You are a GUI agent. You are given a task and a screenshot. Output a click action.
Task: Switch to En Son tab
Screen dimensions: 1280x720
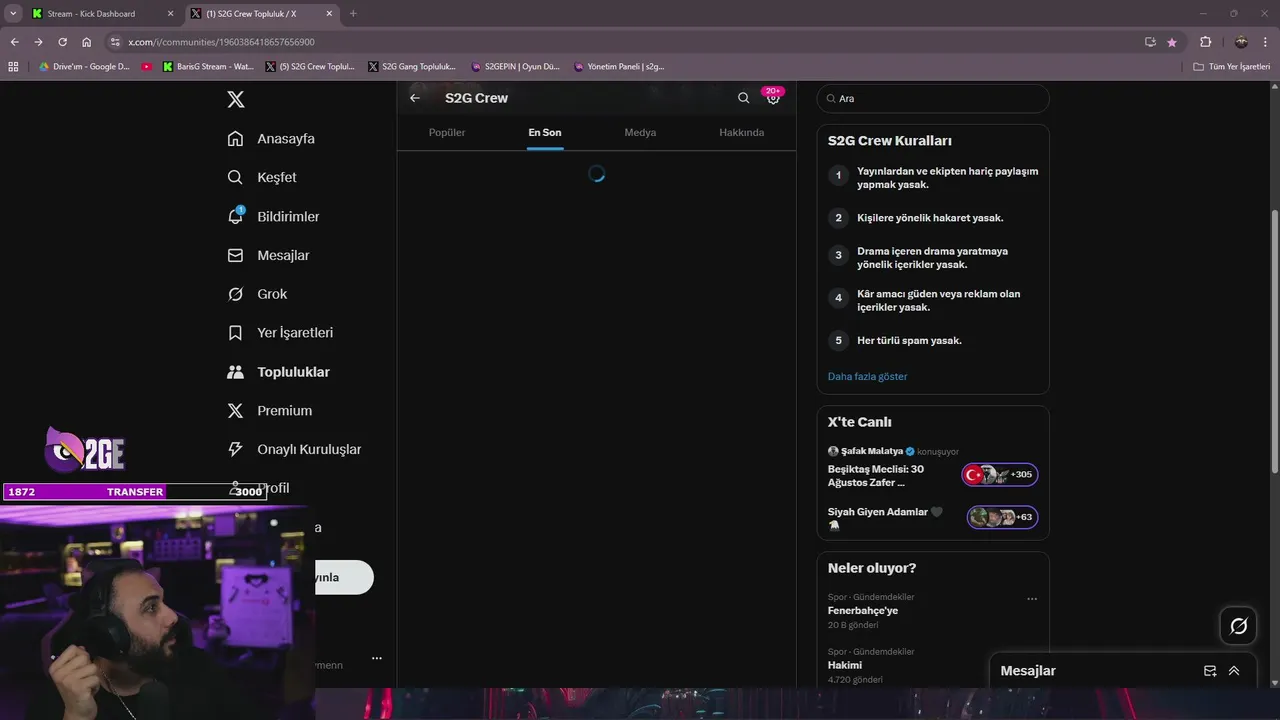point(545,132)
